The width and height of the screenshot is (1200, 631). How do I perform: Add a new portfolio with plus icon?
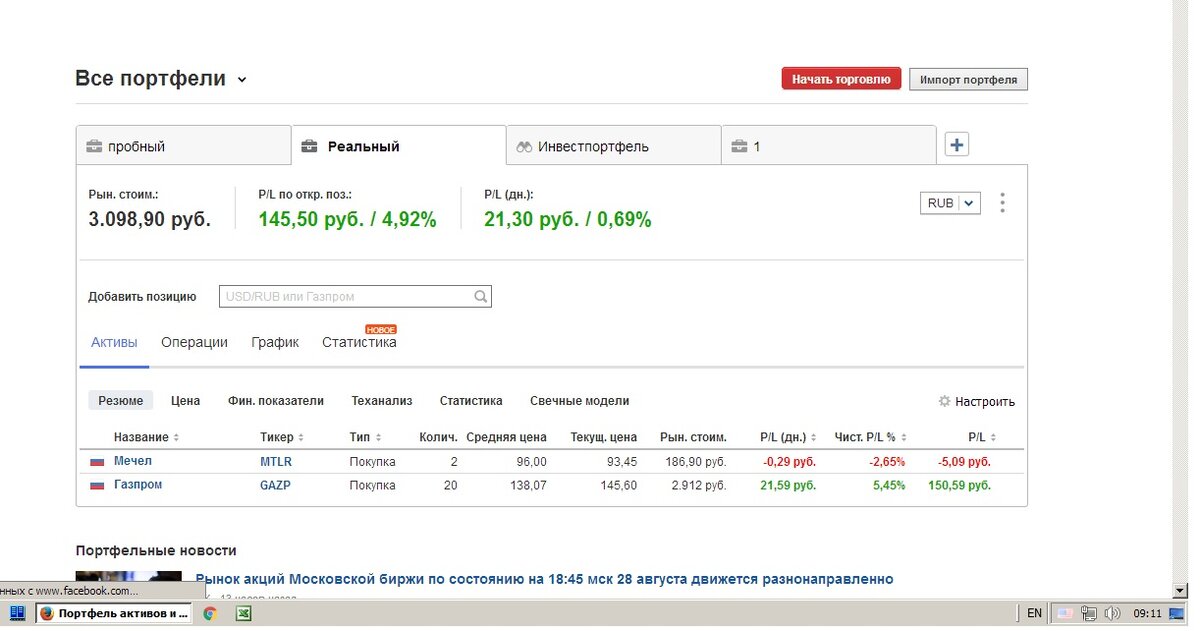point(957,145)
